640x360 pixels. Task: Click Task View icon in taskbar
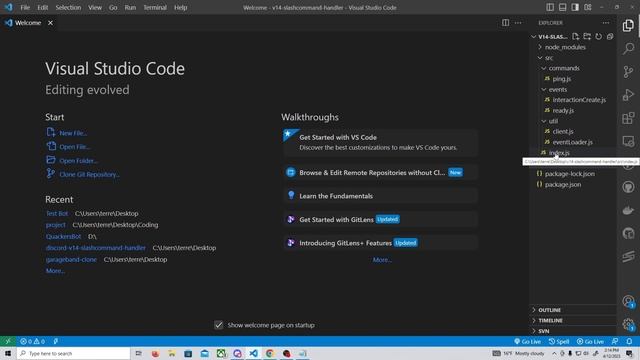pos(138,353)
